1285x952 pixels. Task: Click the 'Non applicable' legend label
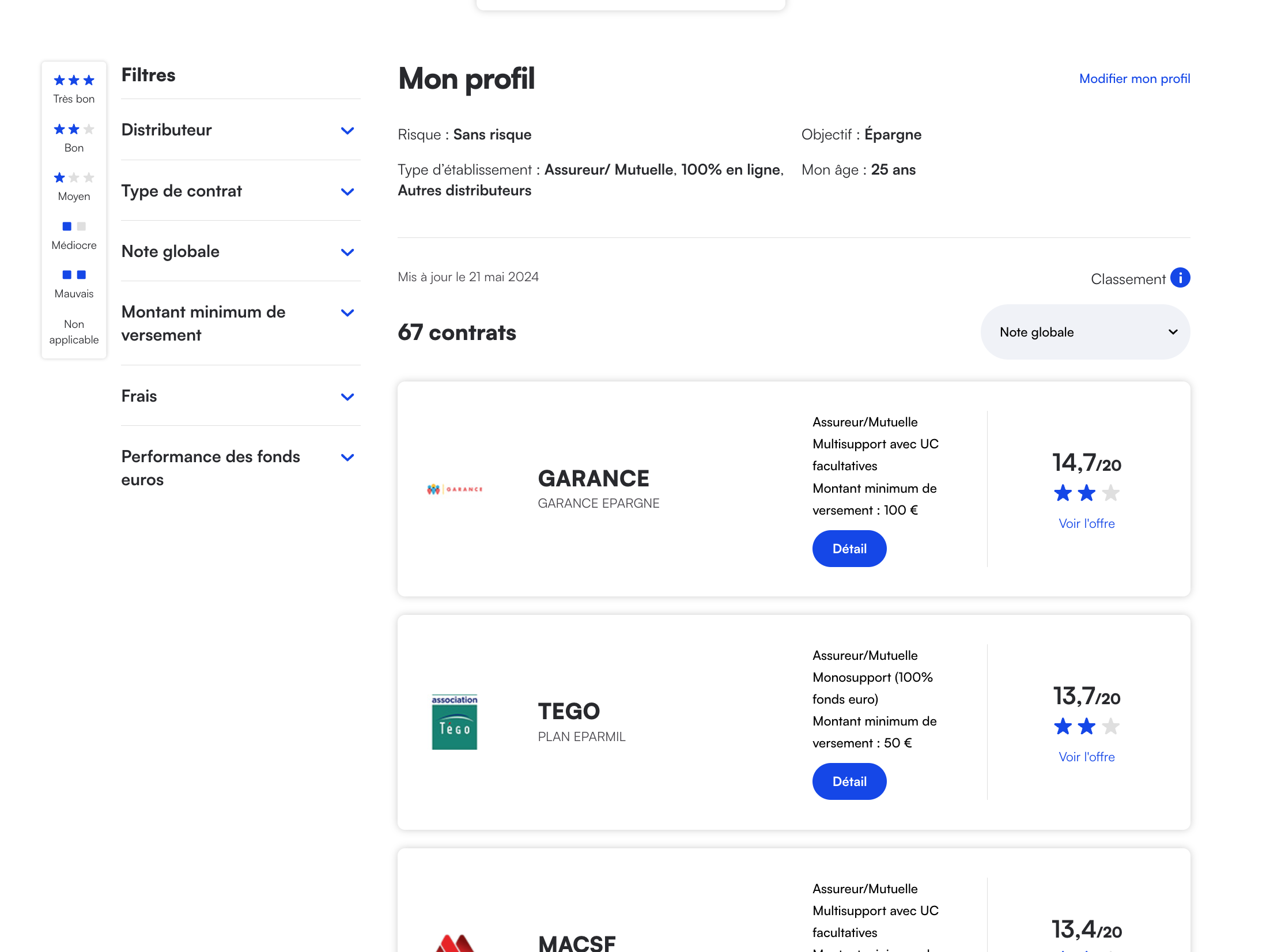pyautogui.click(x=74, y=332)
